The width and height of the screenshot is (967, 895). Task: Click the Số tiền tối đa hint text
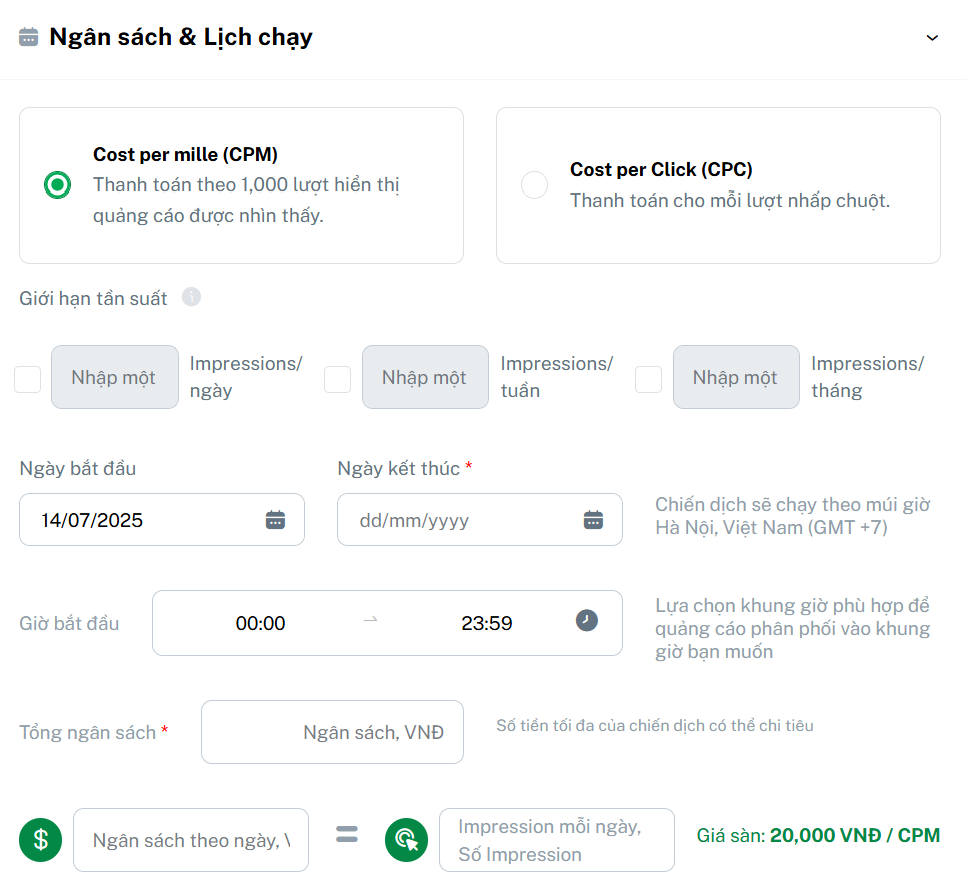pyautogui.click(x=655, y=725)
